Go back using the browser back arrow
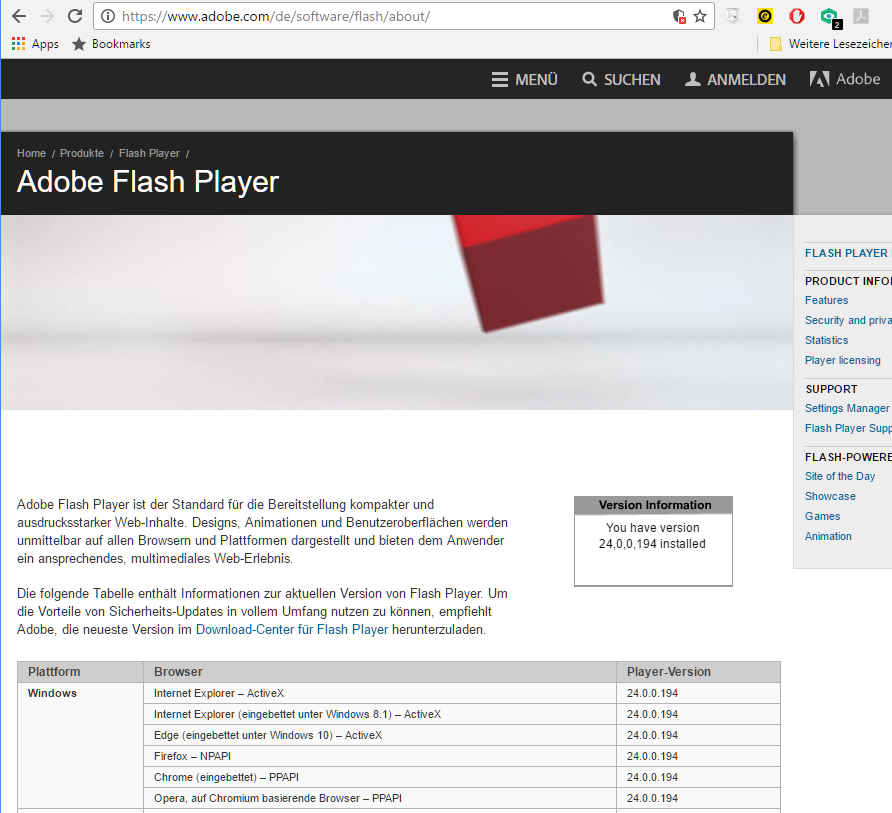 (19, 16)
